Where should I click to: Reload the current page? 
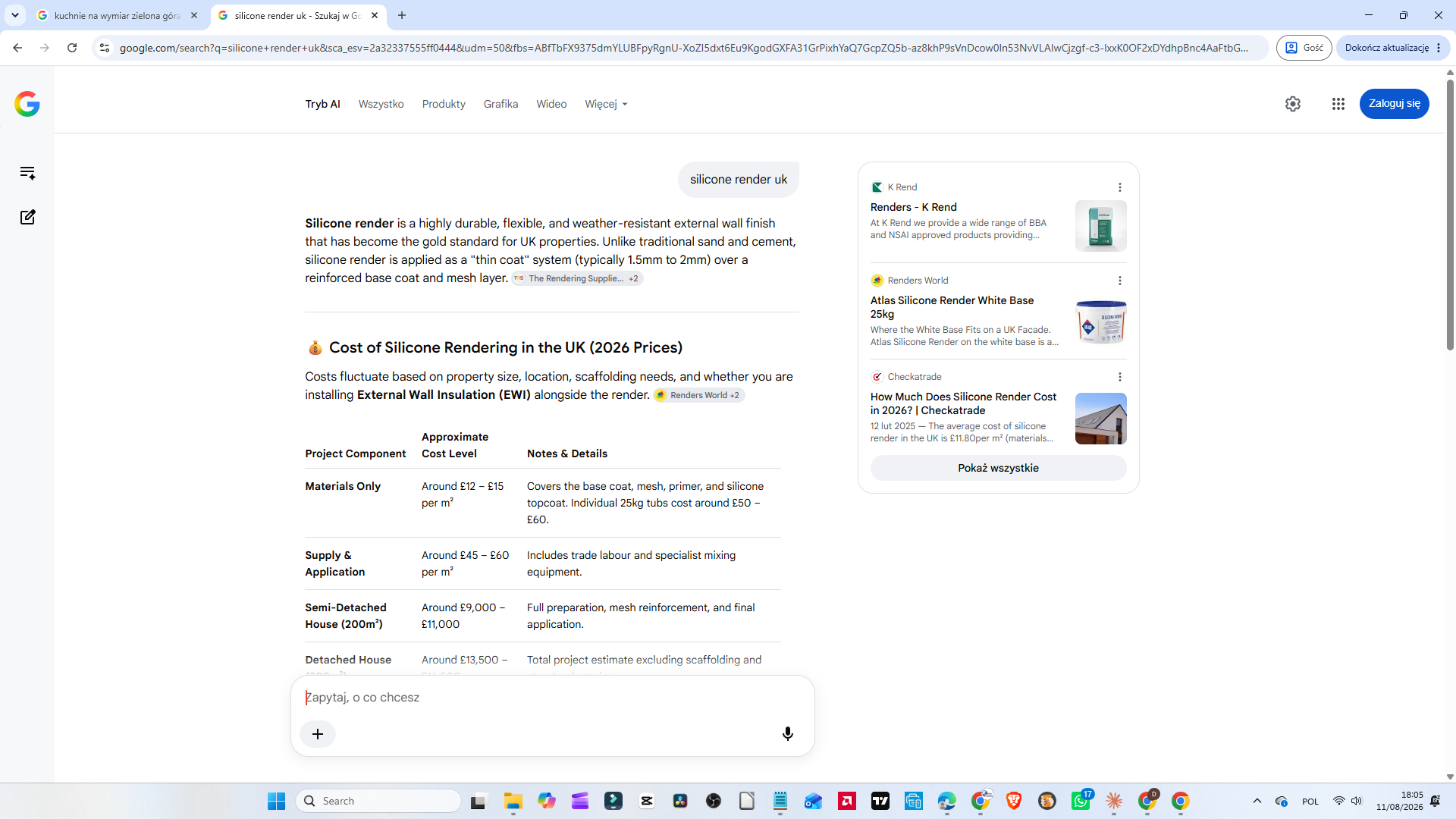(x=72, y=48)
